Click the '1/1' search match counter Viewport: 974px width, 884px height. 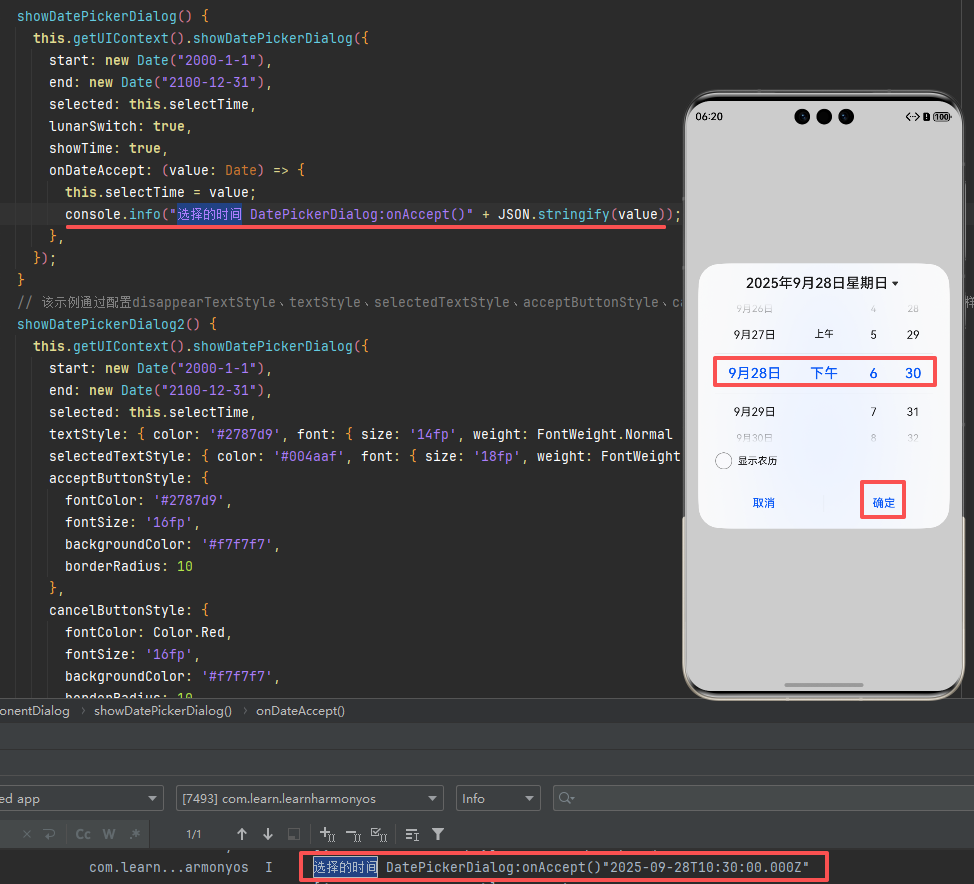(x=194, y=834)
